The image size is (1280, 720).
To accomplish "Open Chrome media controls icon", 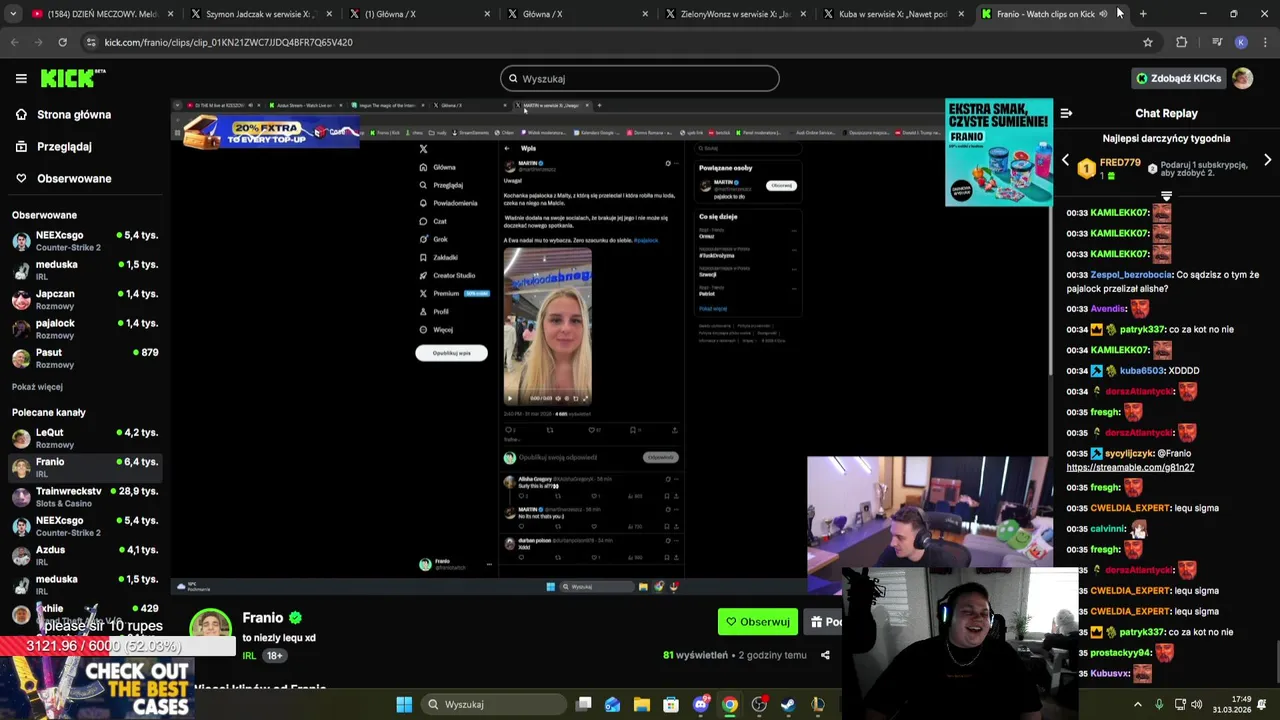I will click(1216, 42).
